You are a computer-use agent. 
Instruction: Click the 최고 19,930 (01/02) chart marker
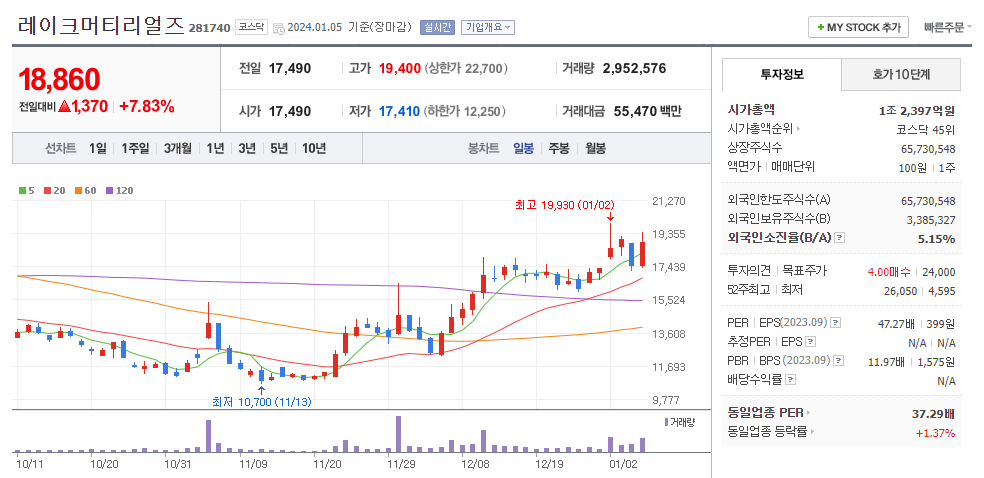[565, 204]
